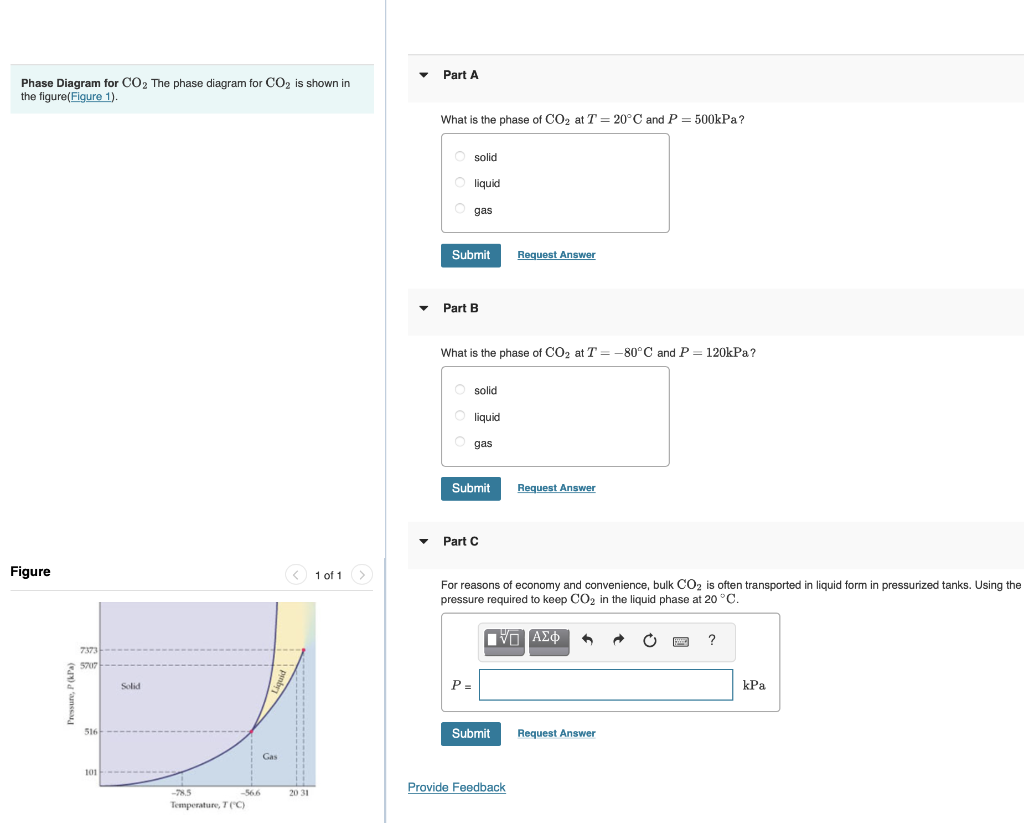
Task: Open keyboard shortcuts from equation toolbar
Action: click(x=680, y=641)
